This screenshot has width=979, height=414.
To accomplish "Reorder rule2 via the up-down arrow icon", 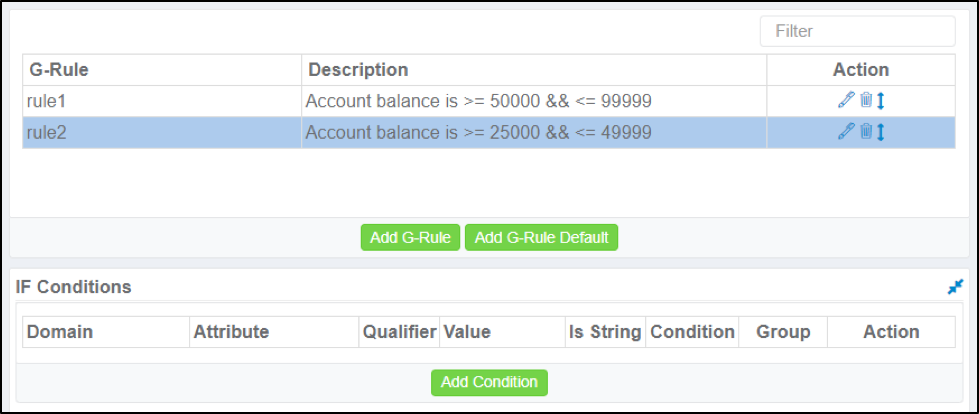I will [880, 132].
